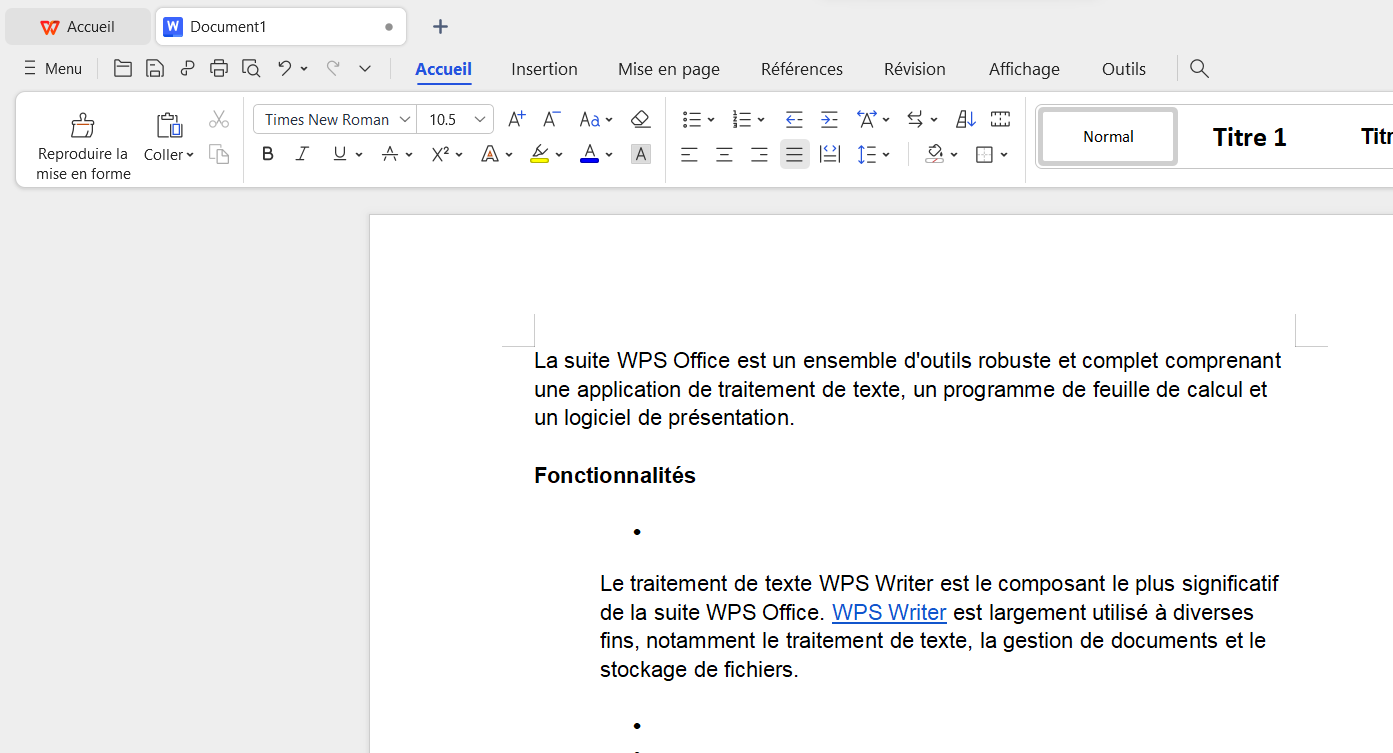This screenshot has height=753, width=1393.
Task: Open the Références tab
Action: click(802, 69)
